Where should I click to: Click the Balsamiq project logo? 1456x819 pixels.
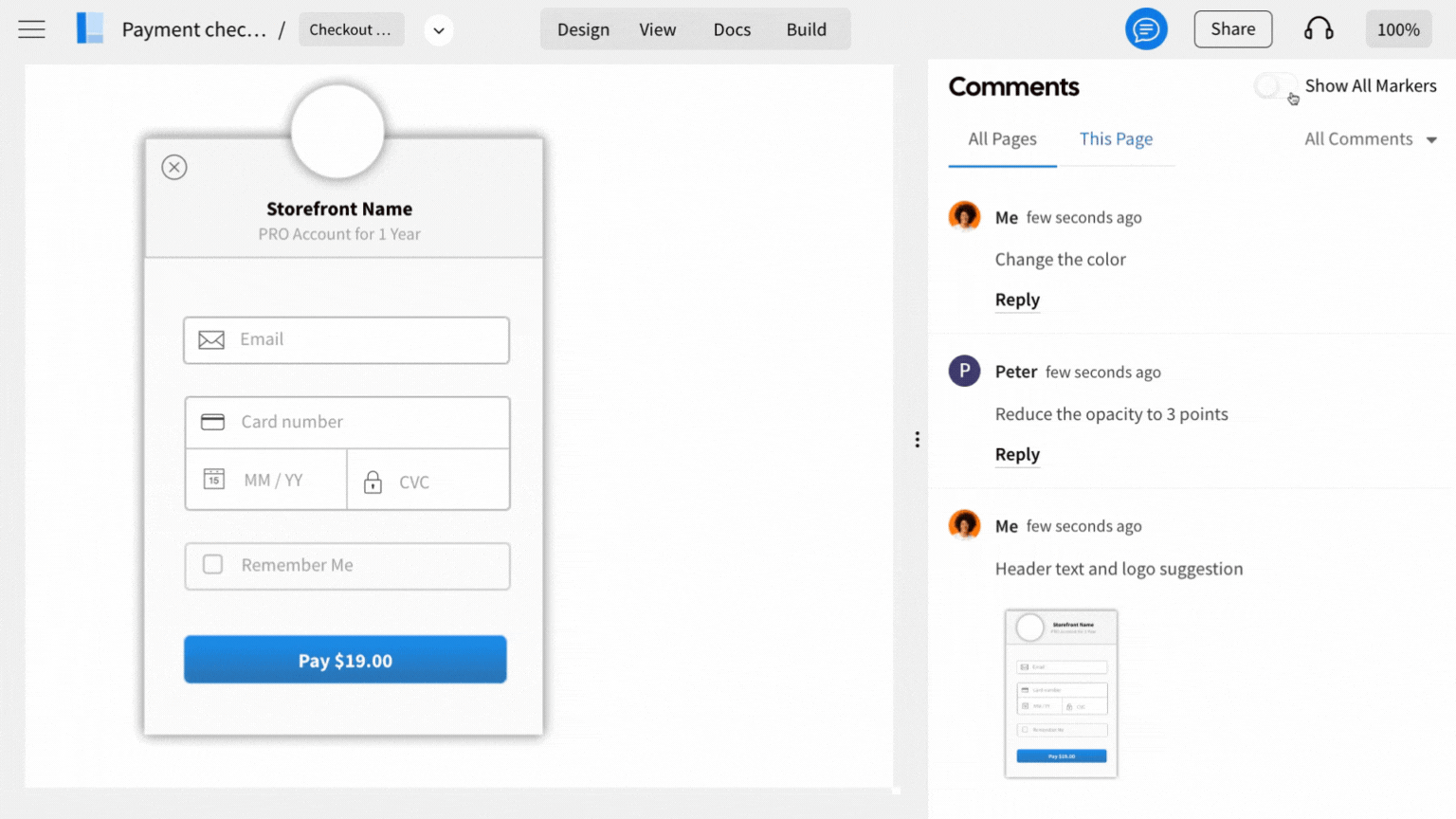(x=90, y=28)
